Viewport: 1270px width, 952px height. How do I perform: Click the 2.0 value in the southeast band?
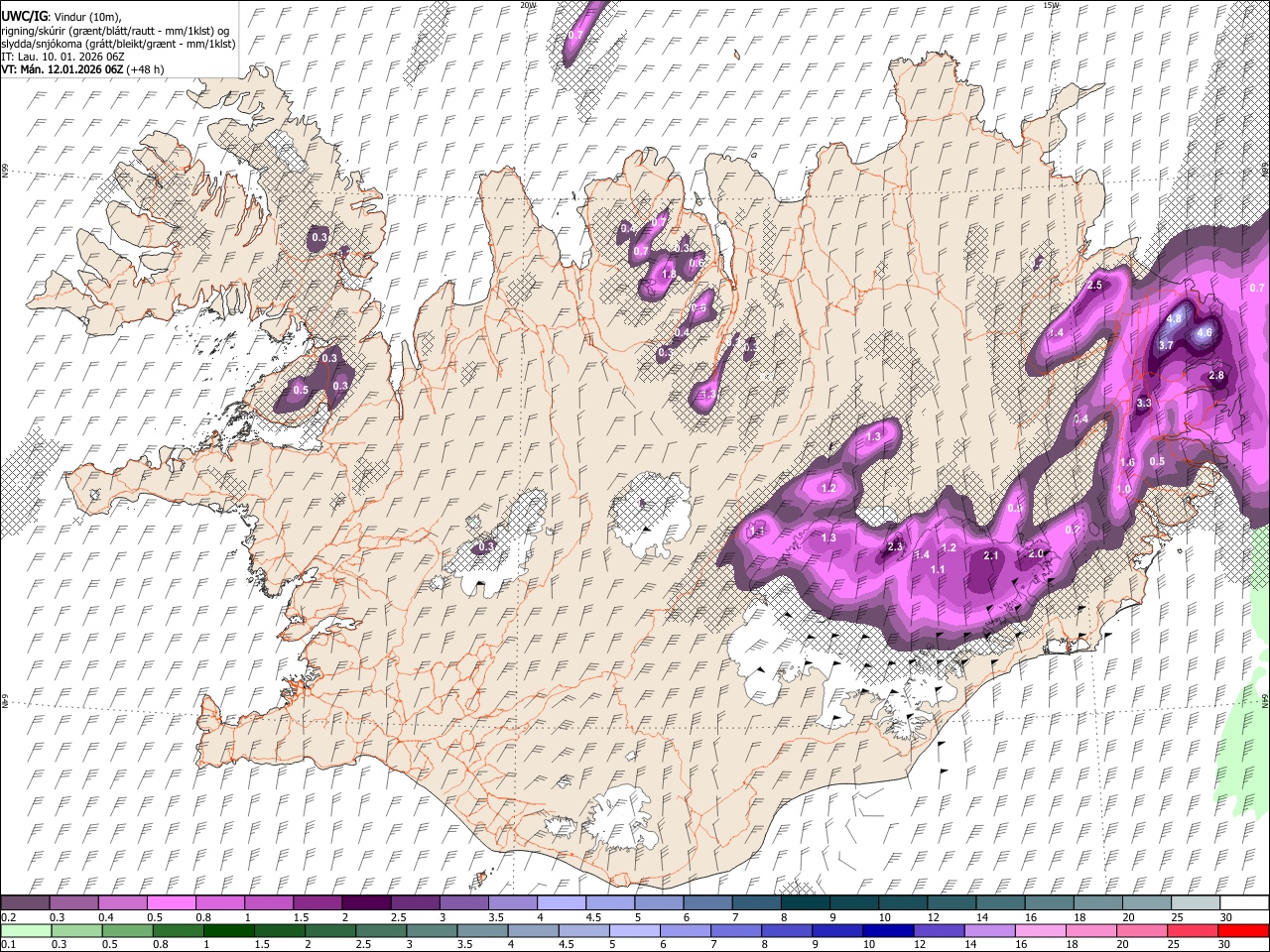coord(1037,554)
